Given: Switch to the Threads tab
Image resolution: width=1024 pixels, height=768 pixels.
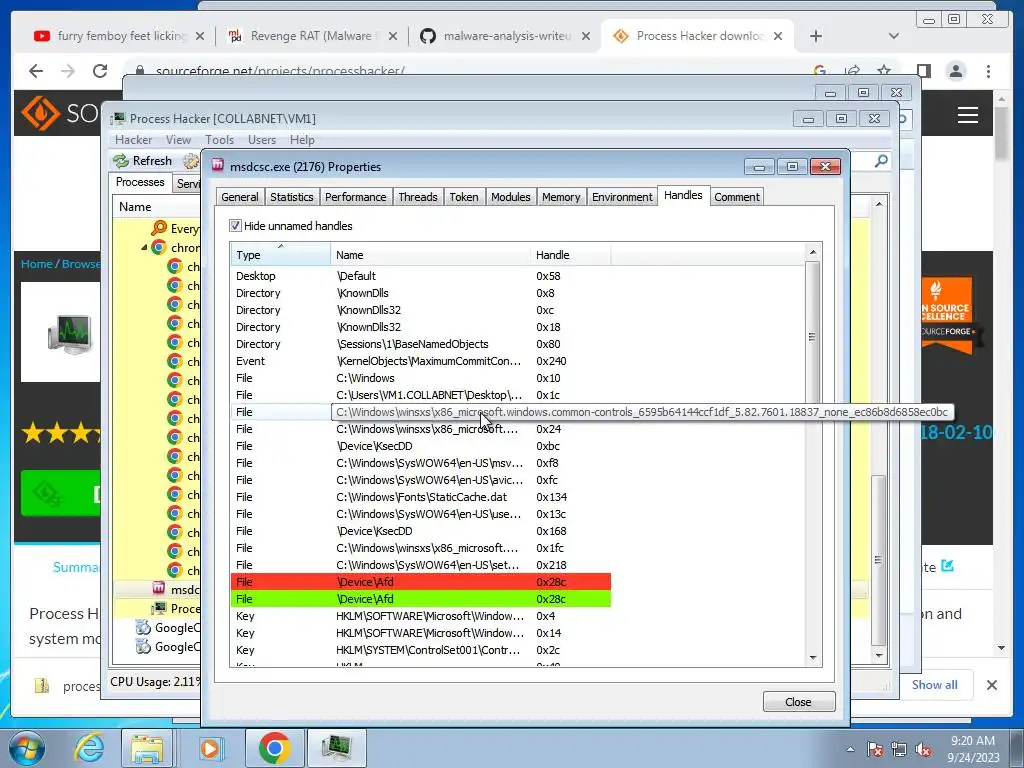Looking at the screenshot, I should pos(418,197).
